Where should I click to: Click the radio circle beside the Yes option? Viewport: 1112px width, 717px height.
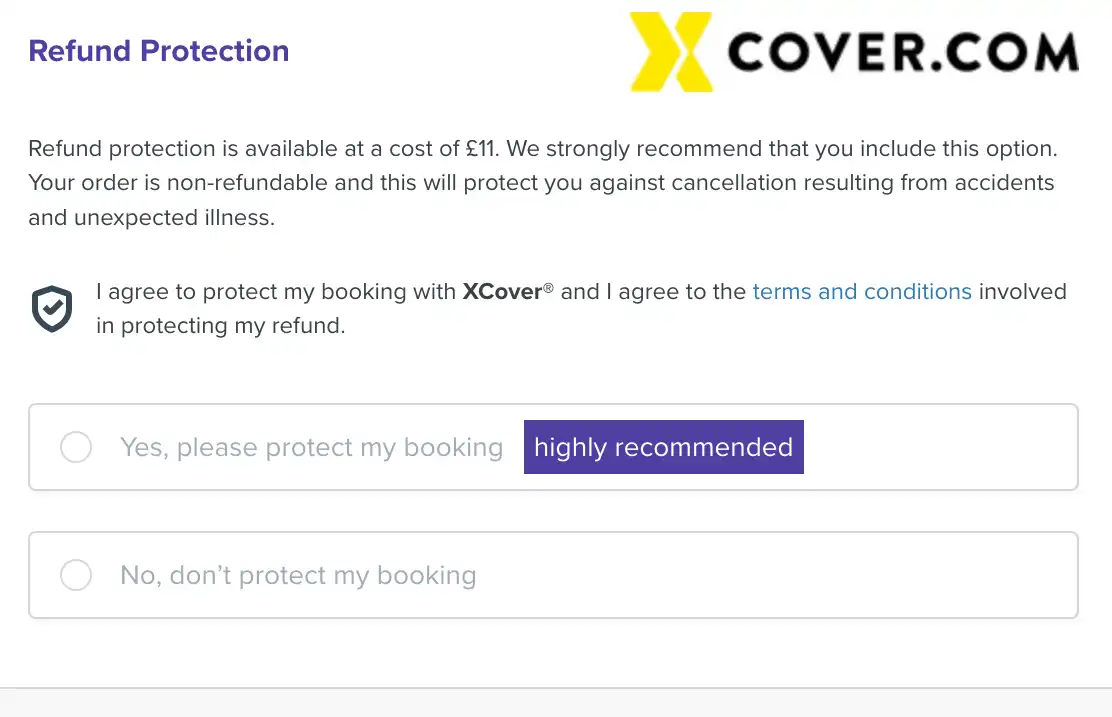pos(76,447)
